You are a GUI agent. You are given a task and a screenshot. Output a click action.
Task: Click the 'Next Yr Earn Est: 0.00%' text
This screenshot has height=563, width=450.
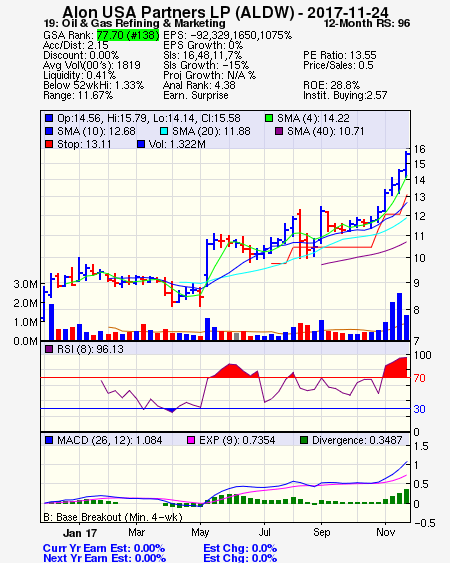coord(105,558)
